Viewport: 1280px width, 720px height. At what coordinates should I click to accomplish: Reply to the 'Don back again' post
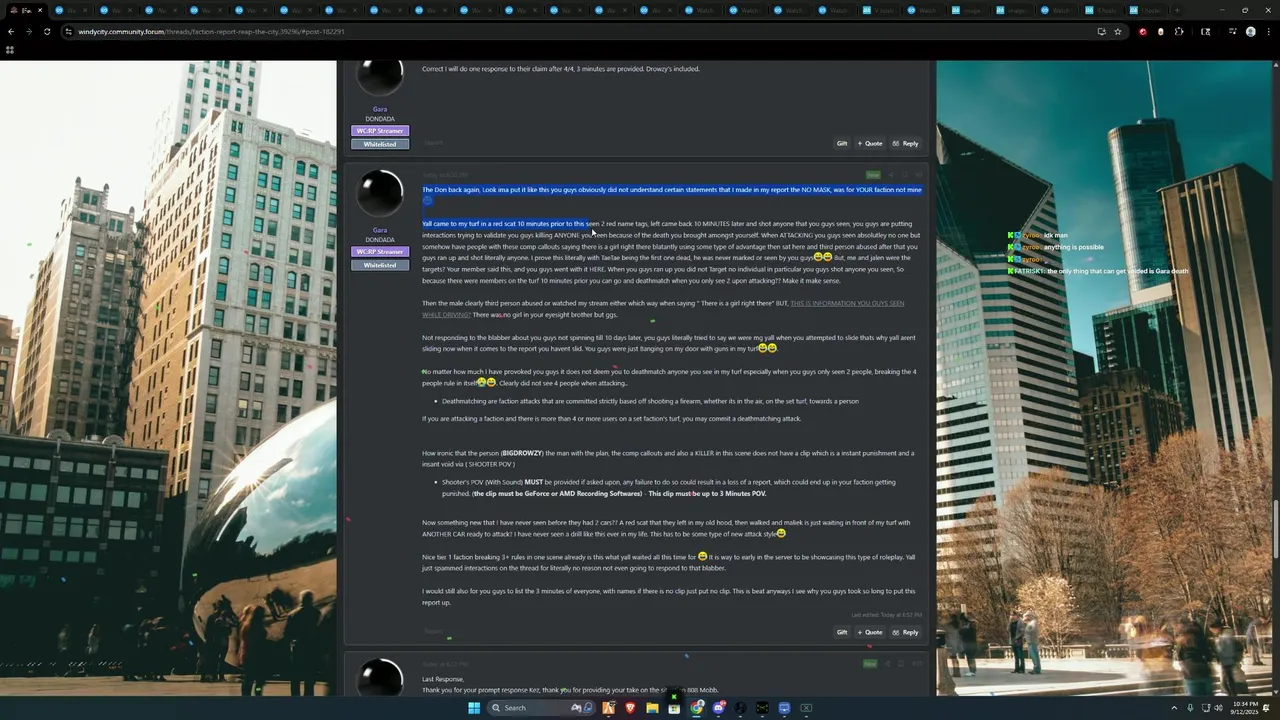(x=905, y=632)
